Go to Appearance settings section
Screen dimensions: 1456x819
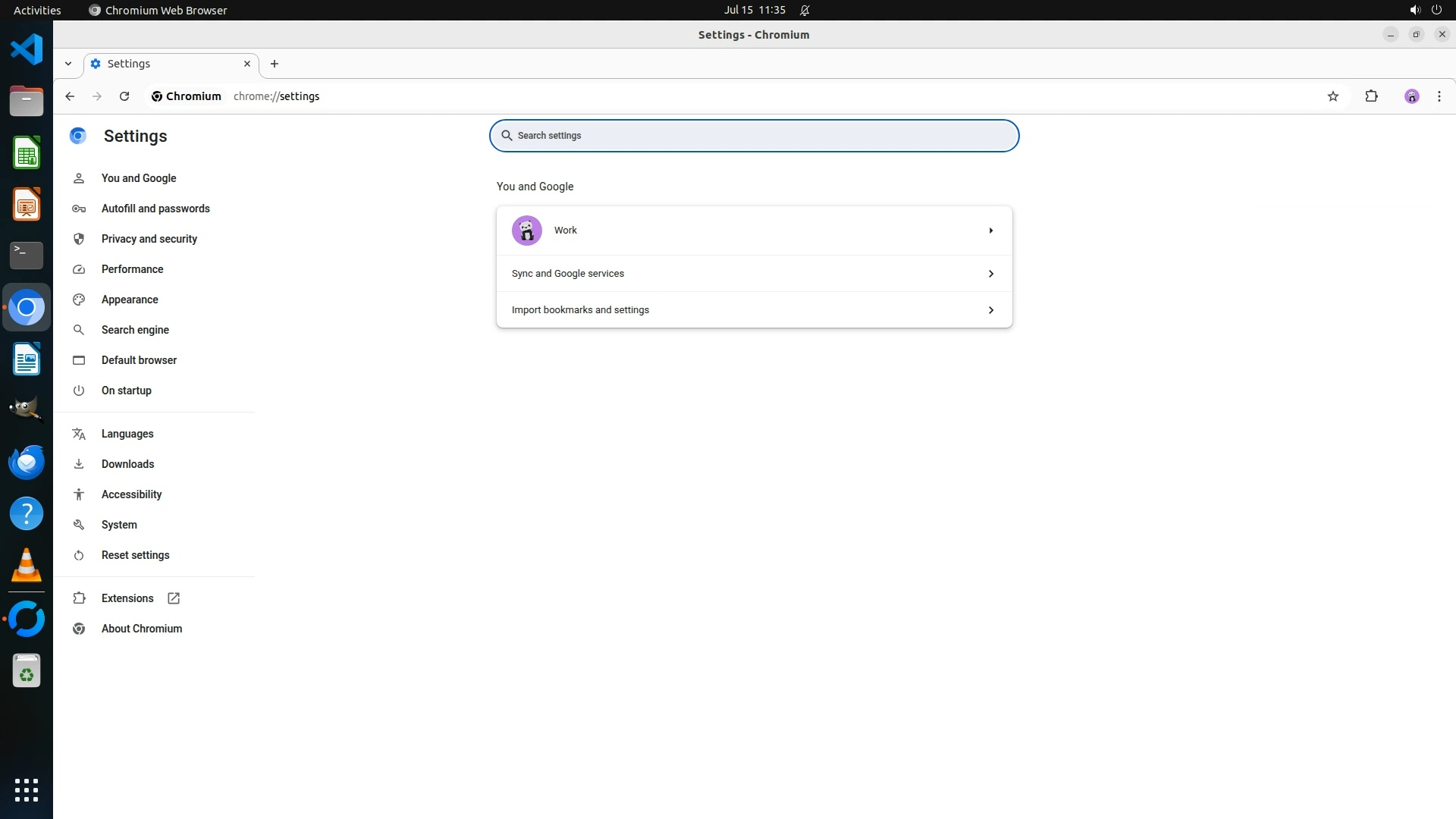(130, 300)
